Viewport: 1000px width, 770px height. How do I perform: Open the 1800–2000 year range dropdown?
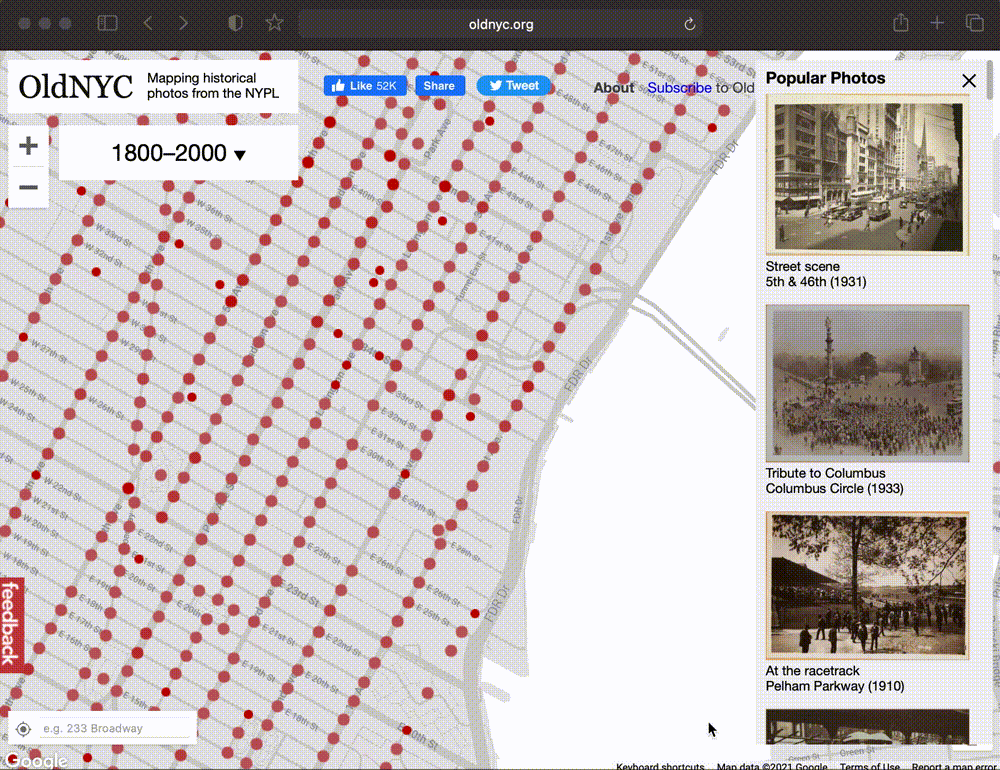click(179, 153)
